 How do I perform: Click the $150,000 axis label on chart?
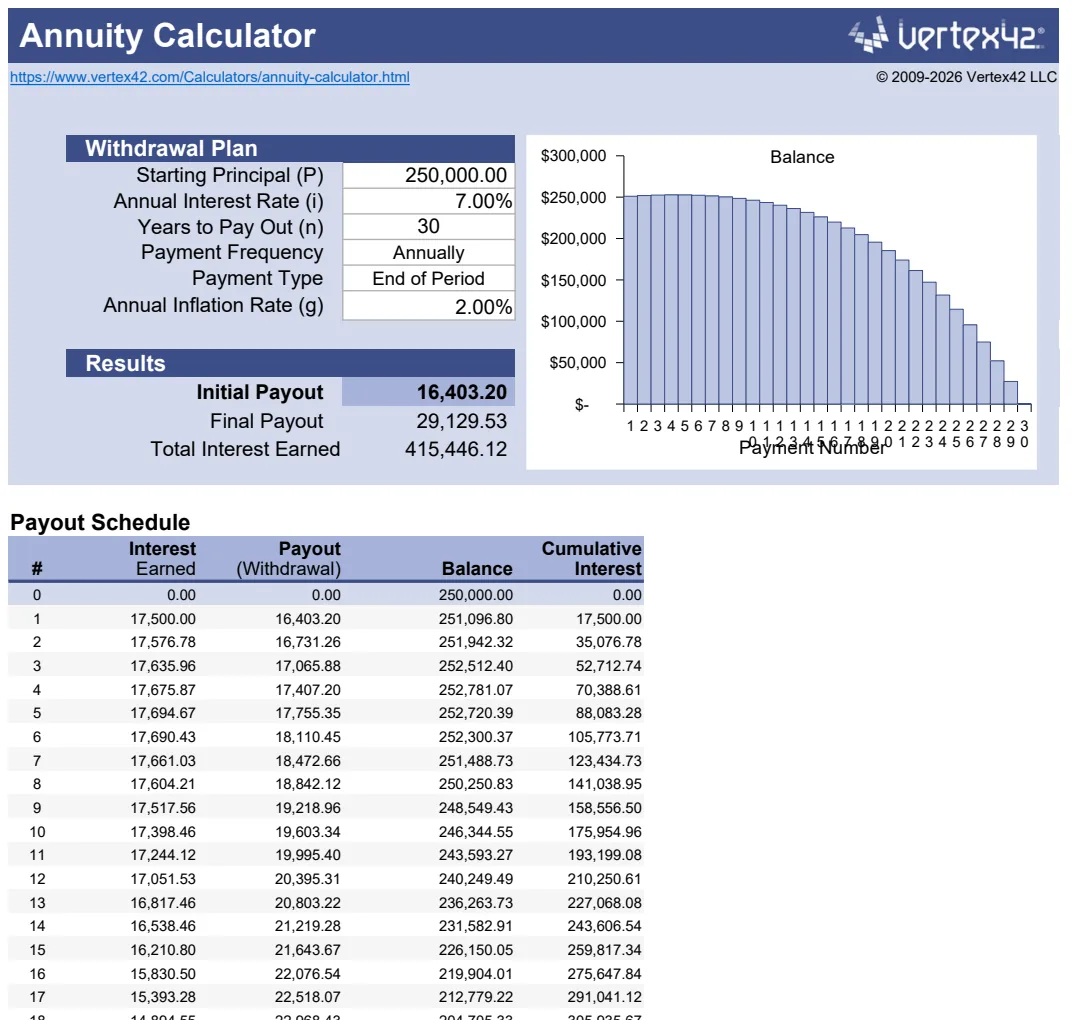pos(573,280)
